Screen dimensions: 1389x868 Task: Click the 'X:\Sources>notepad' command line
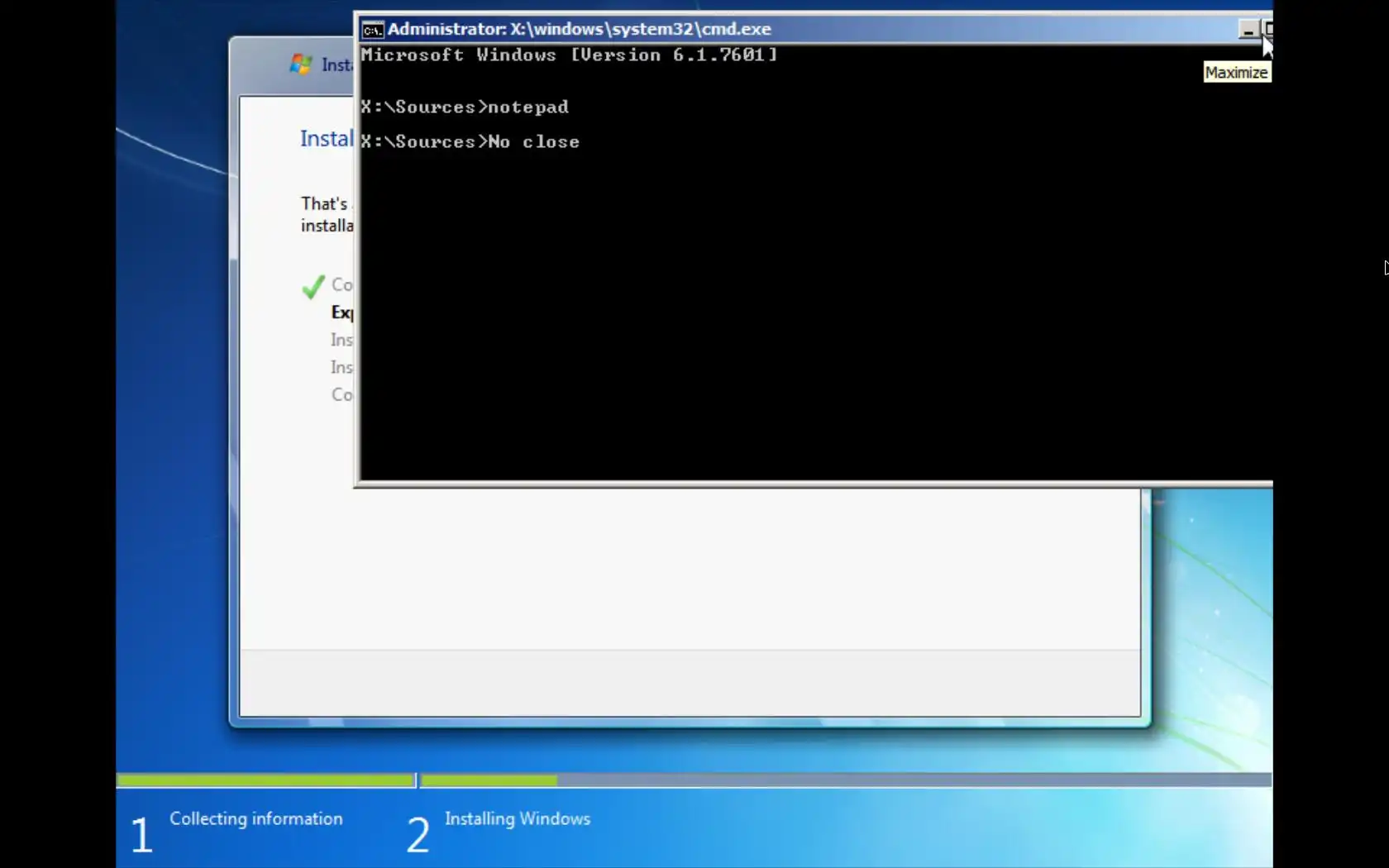point(465,107)
